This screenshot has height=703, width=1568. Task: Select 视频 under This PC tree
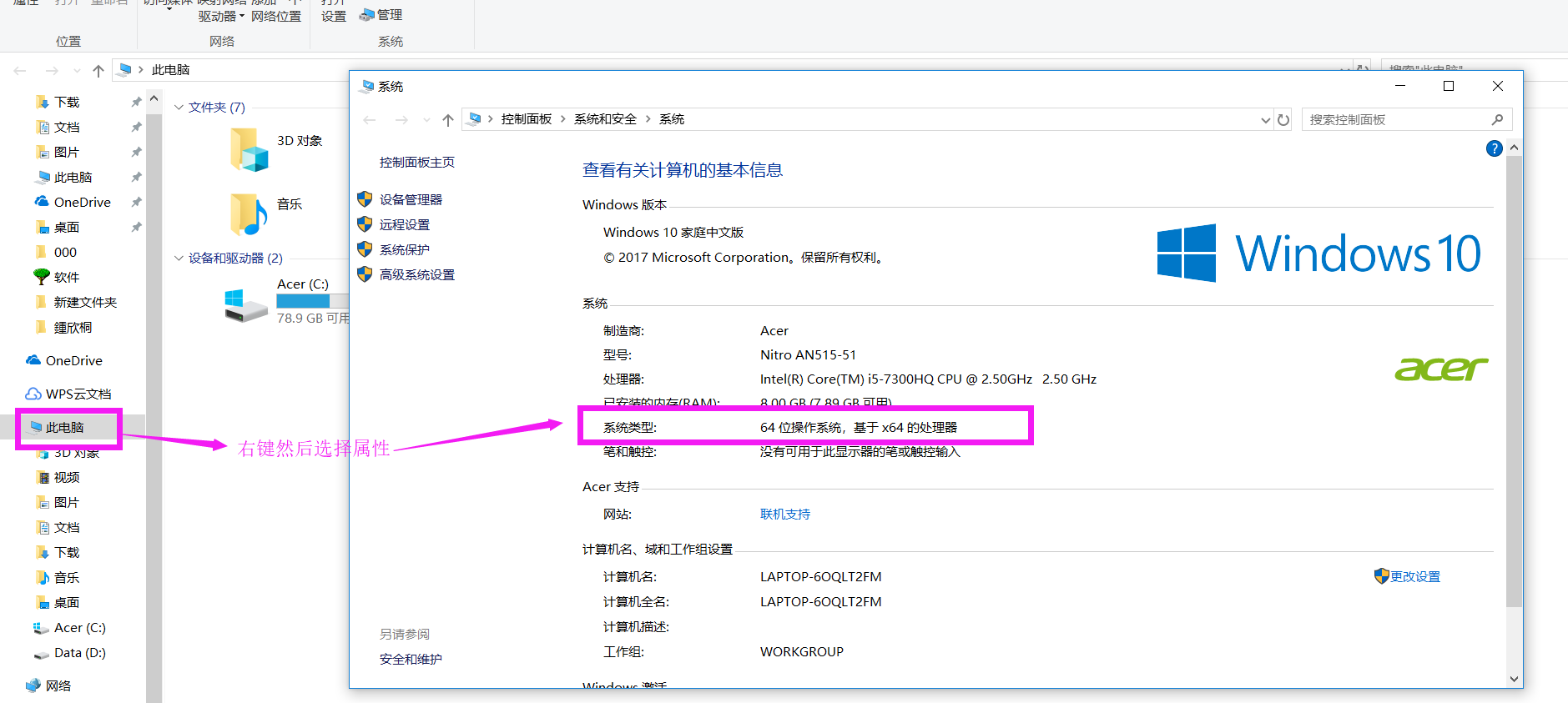pyautogui.click(x=67, y=477)
